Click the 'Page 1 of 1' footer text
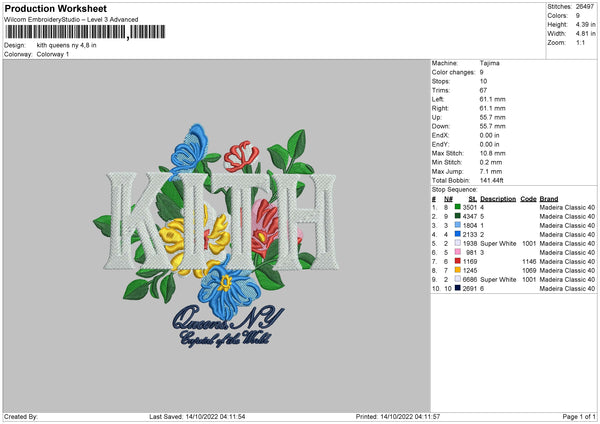600x424 pixels. 579,416
